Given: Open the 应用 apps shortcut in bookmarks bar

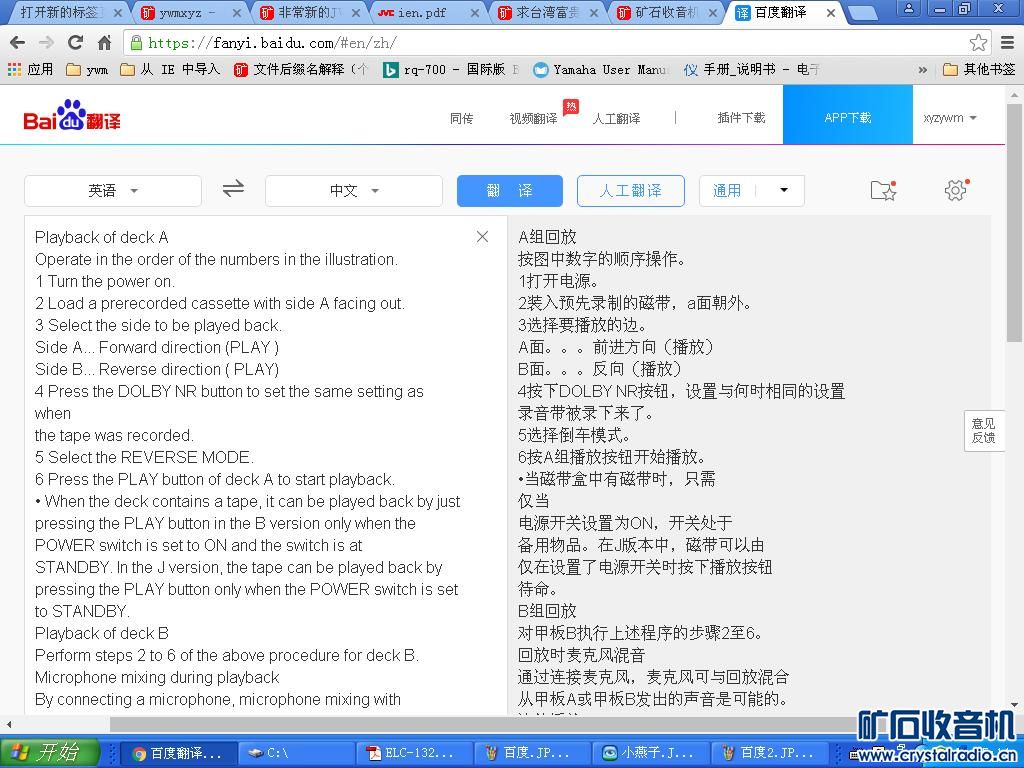Looking at the screenshot, I should pos(31,69).
